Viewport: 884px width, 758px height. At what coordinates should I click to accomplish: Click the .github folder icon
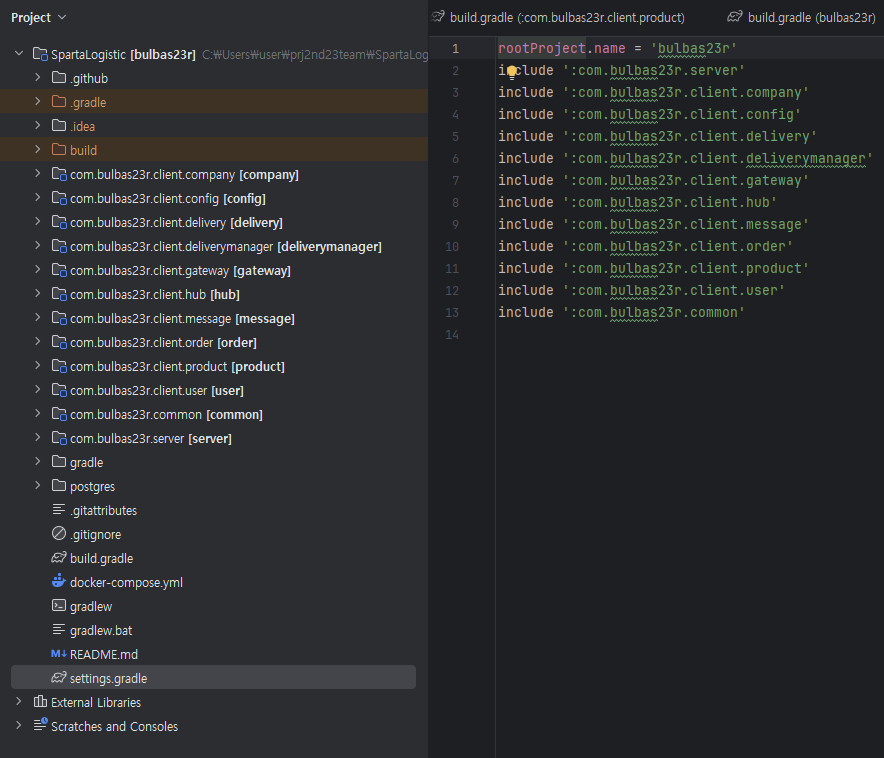[x=59, y=77]
